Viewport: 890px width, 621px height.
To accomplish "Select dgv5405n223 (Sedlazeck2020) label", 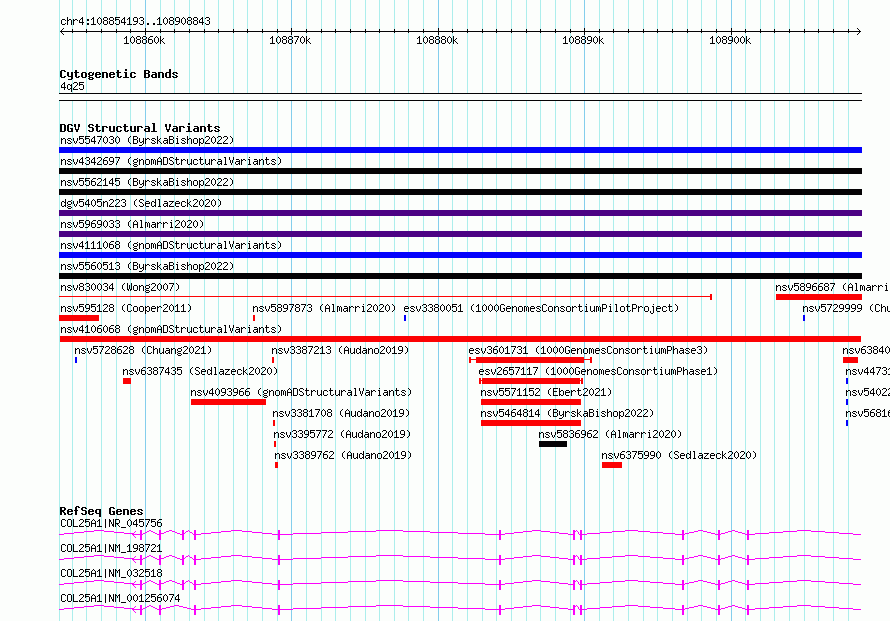I will [141, 203].
